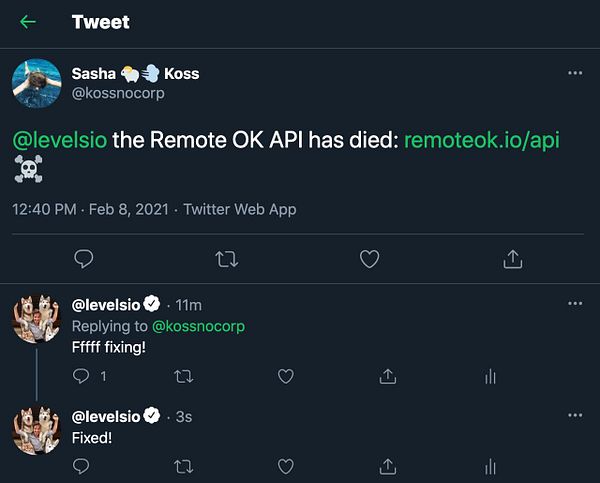This screenshot has height=483, width=600.
Task: Click the @kossnocorp link in "Replying to"
Action: click(x=198, y=326)
